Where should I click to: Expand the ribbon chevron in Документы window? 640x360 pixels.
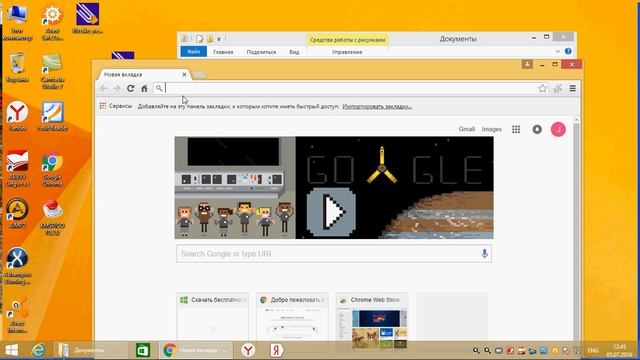558,51
